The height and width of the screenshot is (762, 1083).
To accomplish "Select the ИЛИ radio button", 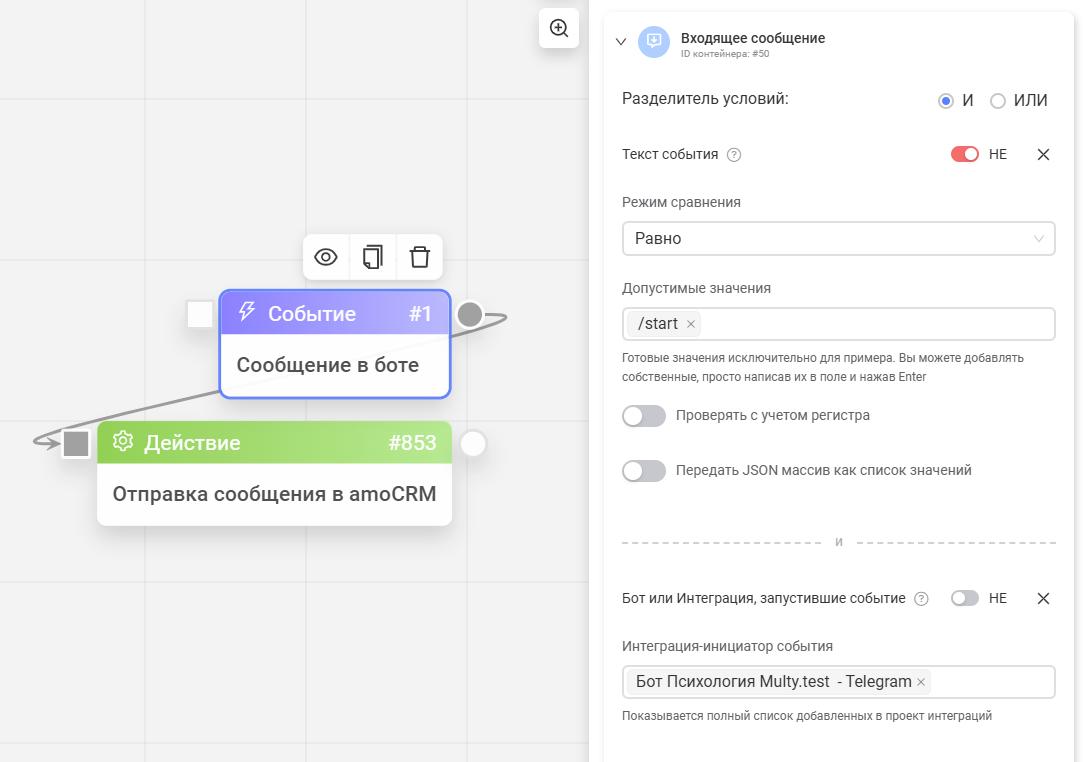I will coord(997,101).
